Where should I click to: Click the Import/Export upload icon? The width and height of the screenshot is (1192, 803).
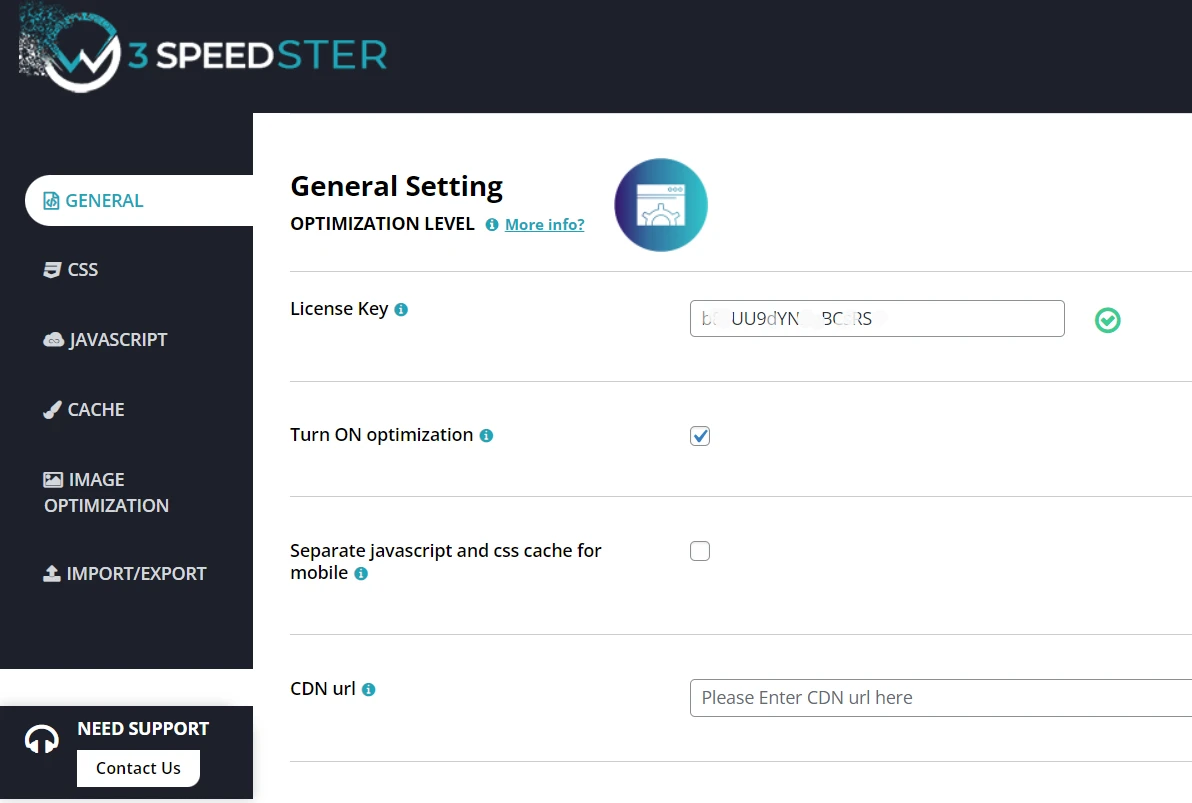tap(51, 572)
